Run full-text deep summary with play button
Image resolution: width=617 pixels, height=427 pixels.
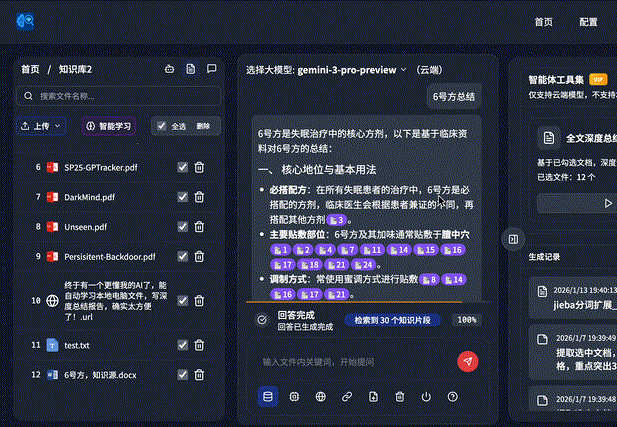[608, 203]
